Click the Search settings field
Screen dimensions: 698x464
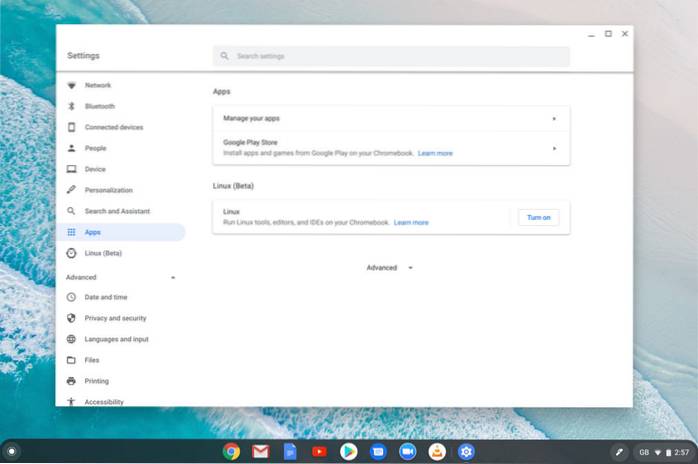[391, 56]
